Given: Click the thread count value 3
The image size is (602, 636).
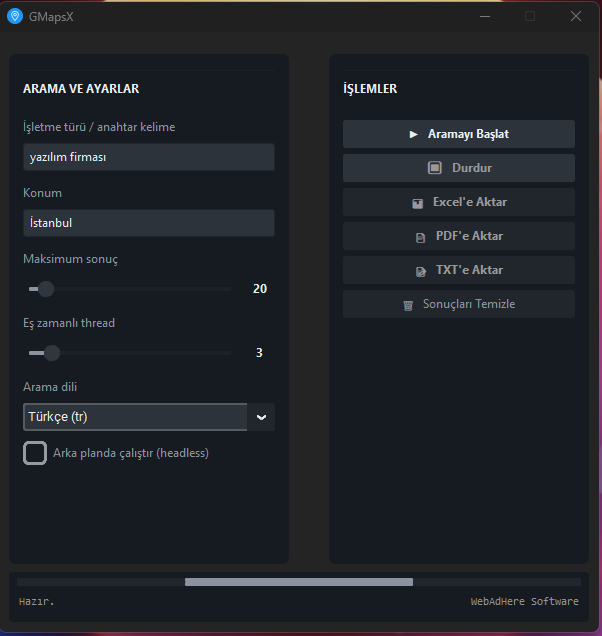Looking at the screenshot, I should click(x=259, y=353).
